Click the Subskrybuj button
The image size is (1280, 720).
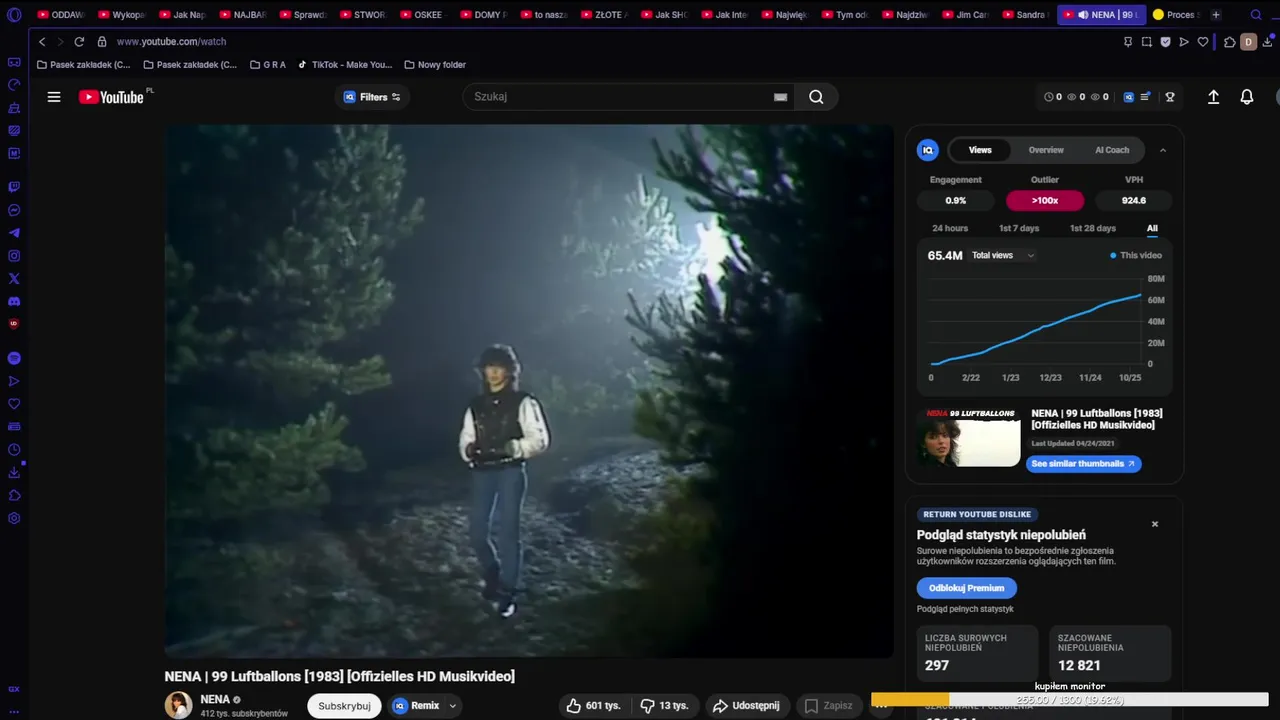[x=344, y=706]
